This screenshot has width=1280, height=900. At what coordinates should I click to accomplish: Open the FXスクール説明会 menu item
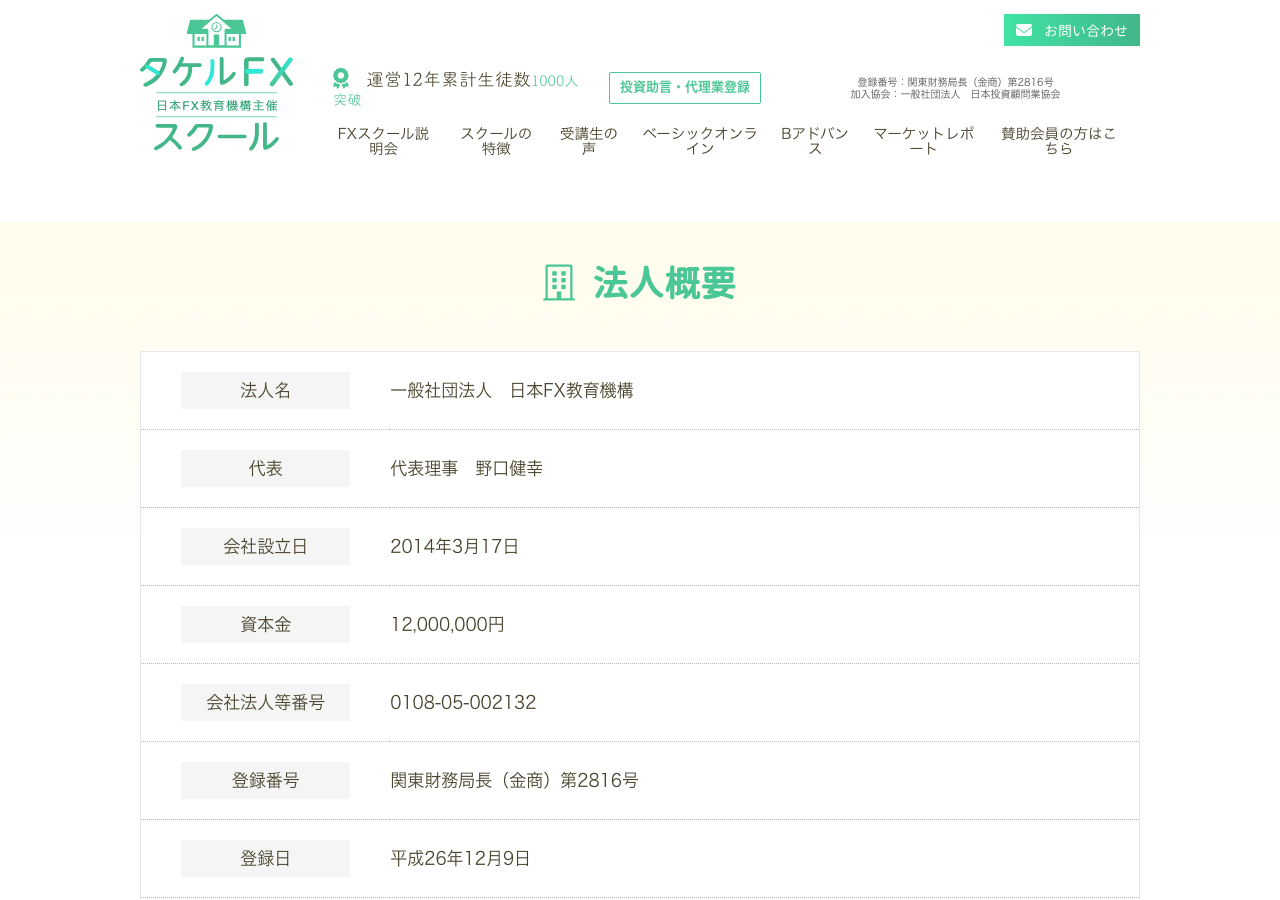(x=383, y=141)
